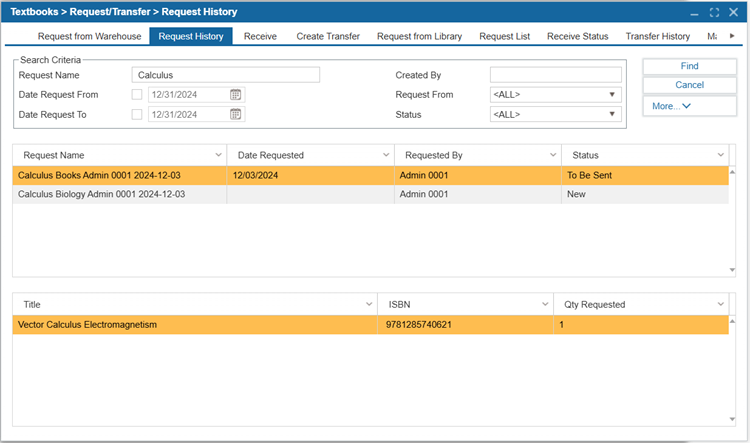Click the Request Name input field

pos(226,75)
